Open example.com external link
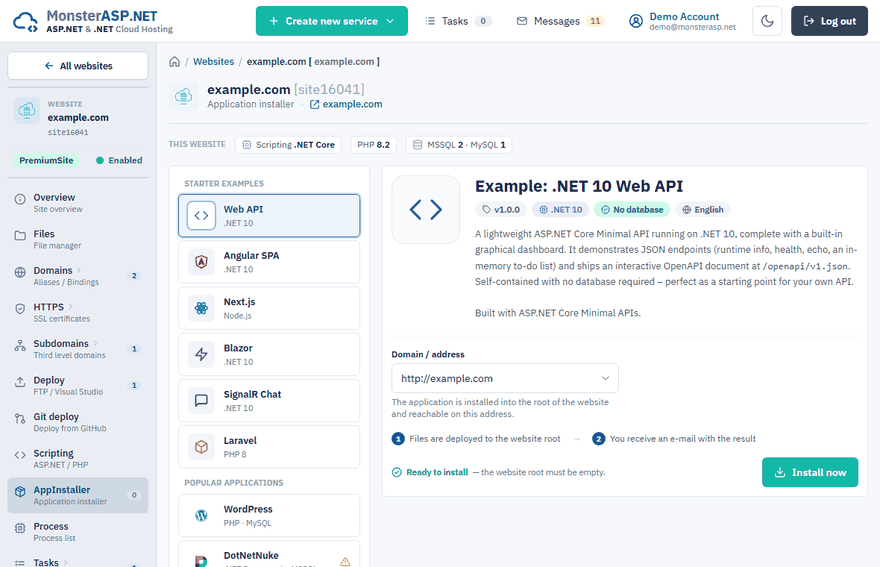This screenshot has width=880, height=567. click(346, 104)
